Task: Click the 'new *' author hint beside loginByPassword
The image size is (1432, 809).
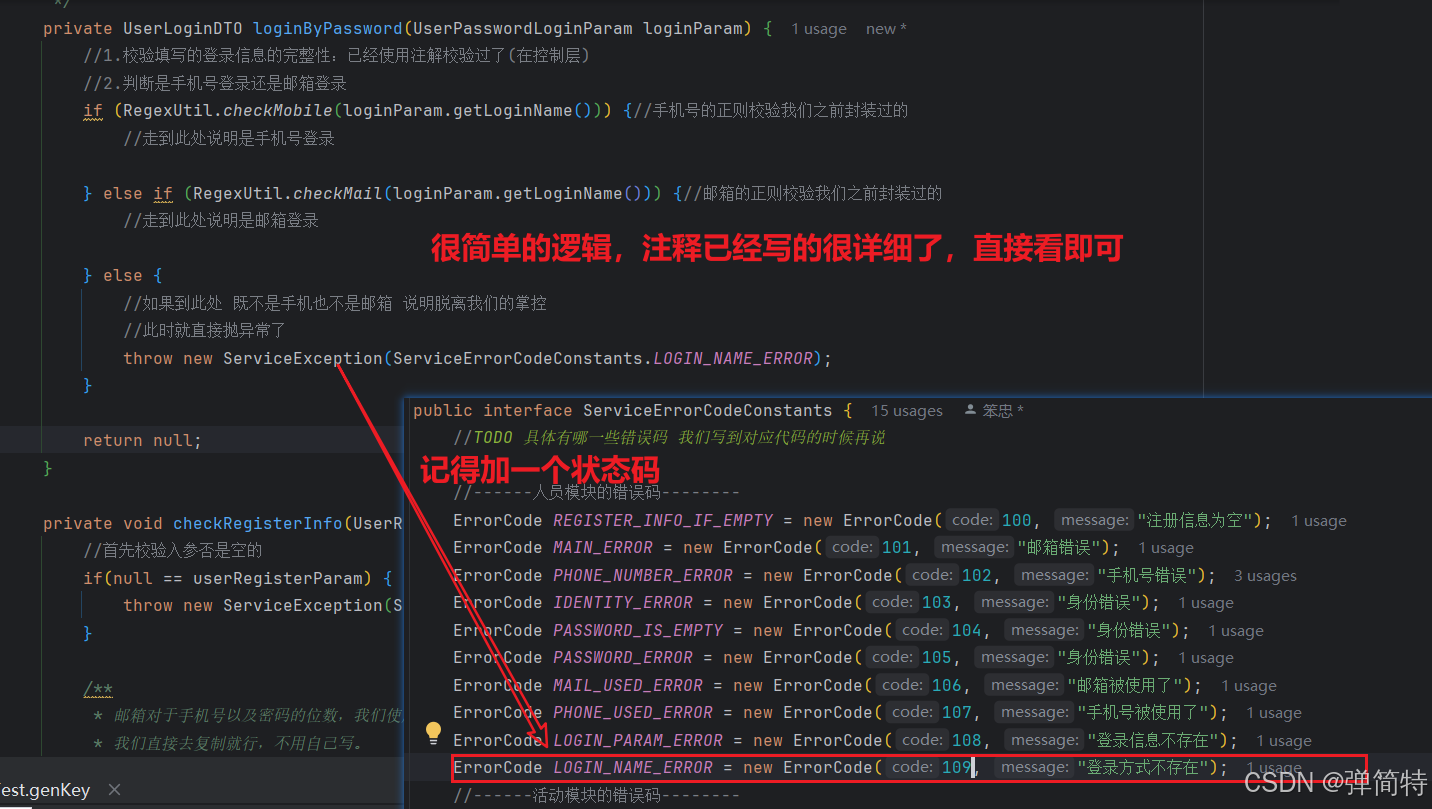Action: pos(886,29)
